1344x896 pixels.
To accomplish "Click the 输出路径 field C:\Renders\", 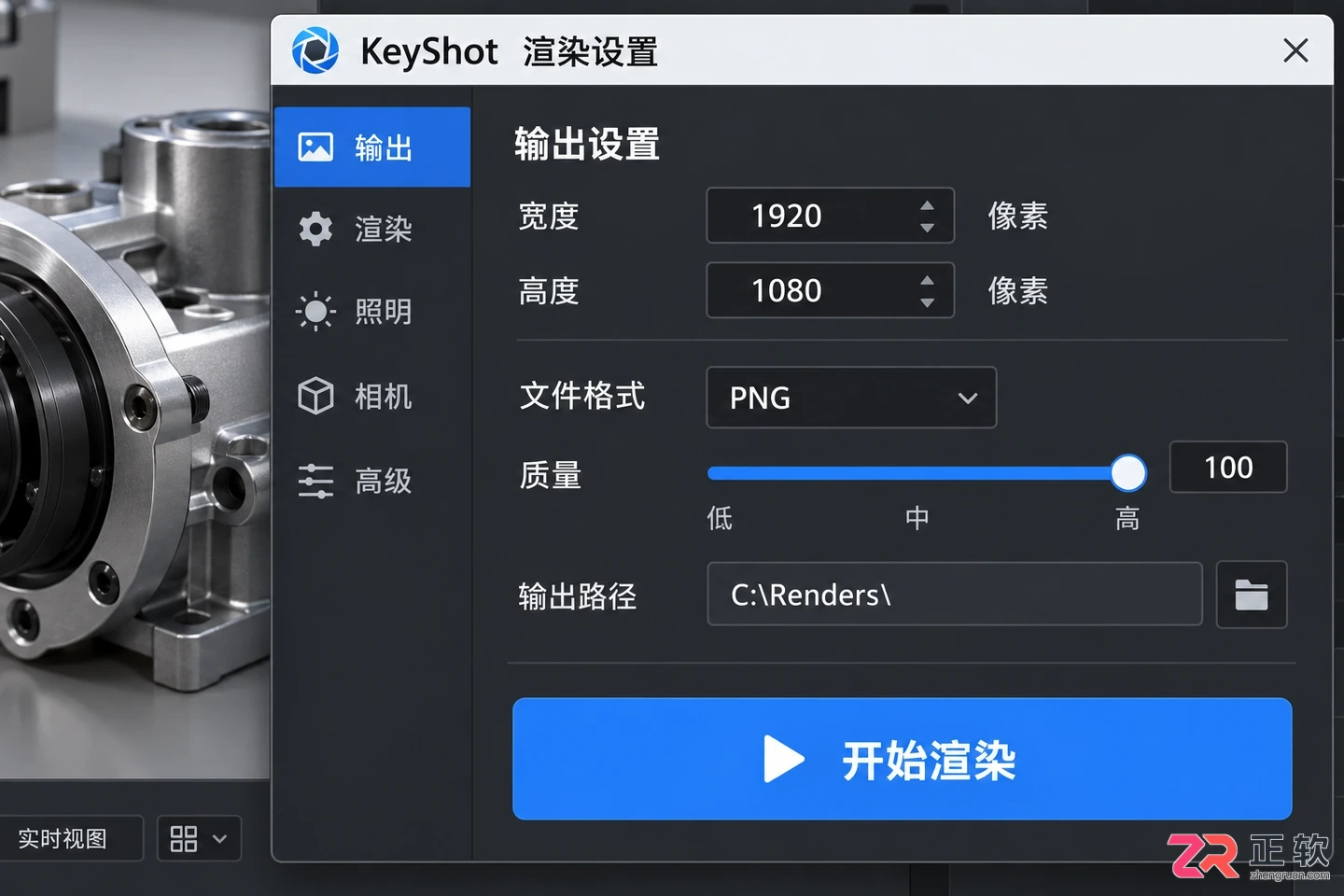I will pyautogui.click(x=955, y=594).
